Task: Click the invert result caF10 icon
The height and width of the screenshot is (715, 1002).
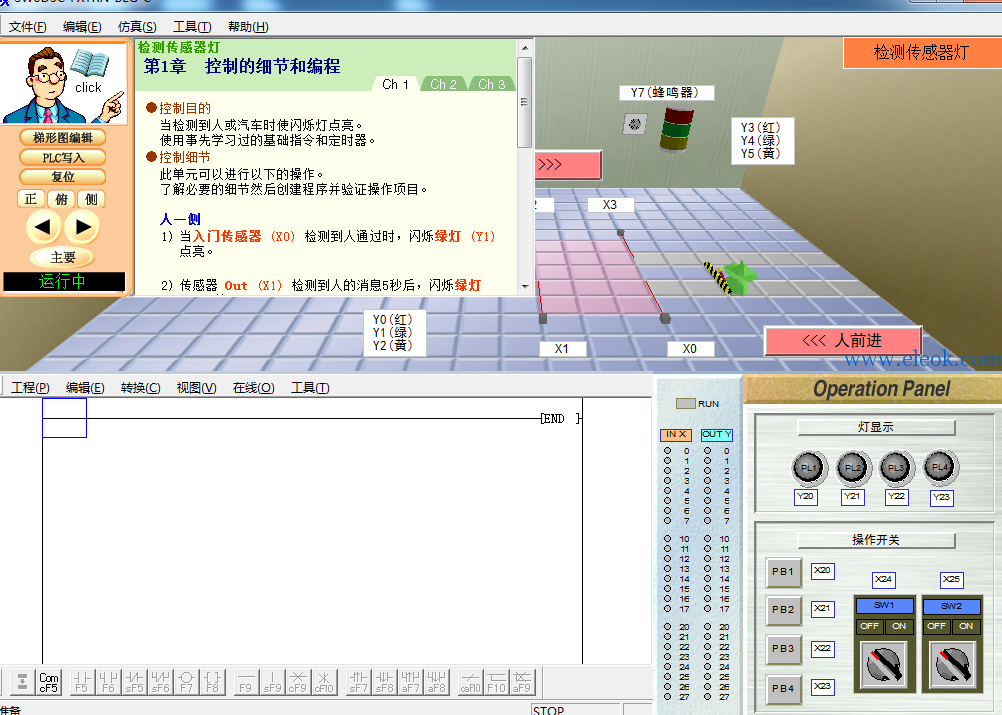Action: 470,682
